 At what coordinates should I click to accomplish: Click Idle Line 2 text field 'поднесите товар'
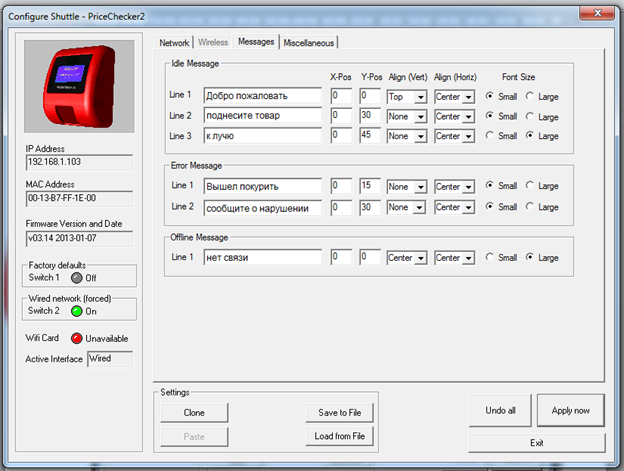(x=263, y=115)
